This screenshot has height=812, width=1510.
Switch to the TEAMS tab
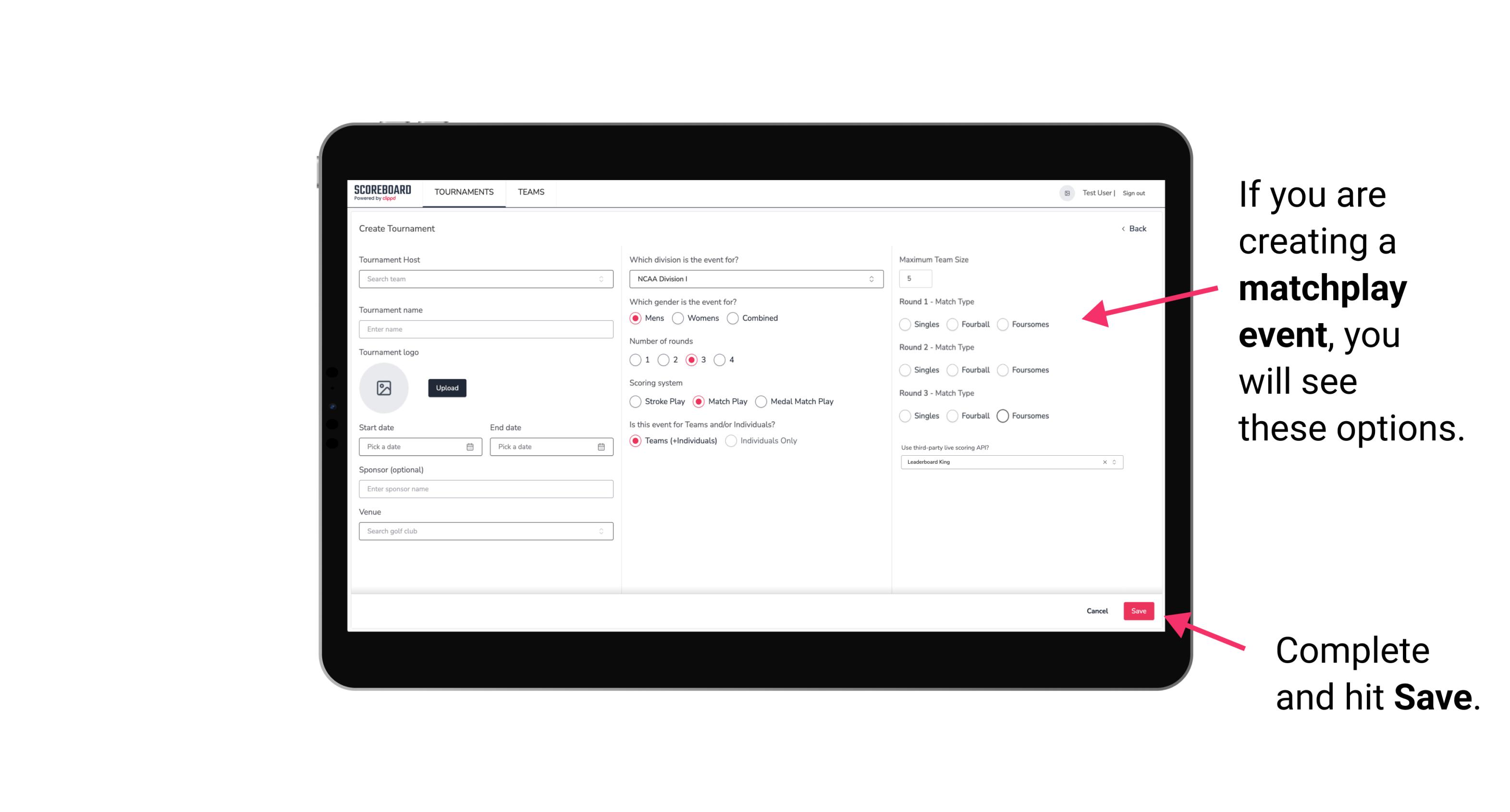530,192
